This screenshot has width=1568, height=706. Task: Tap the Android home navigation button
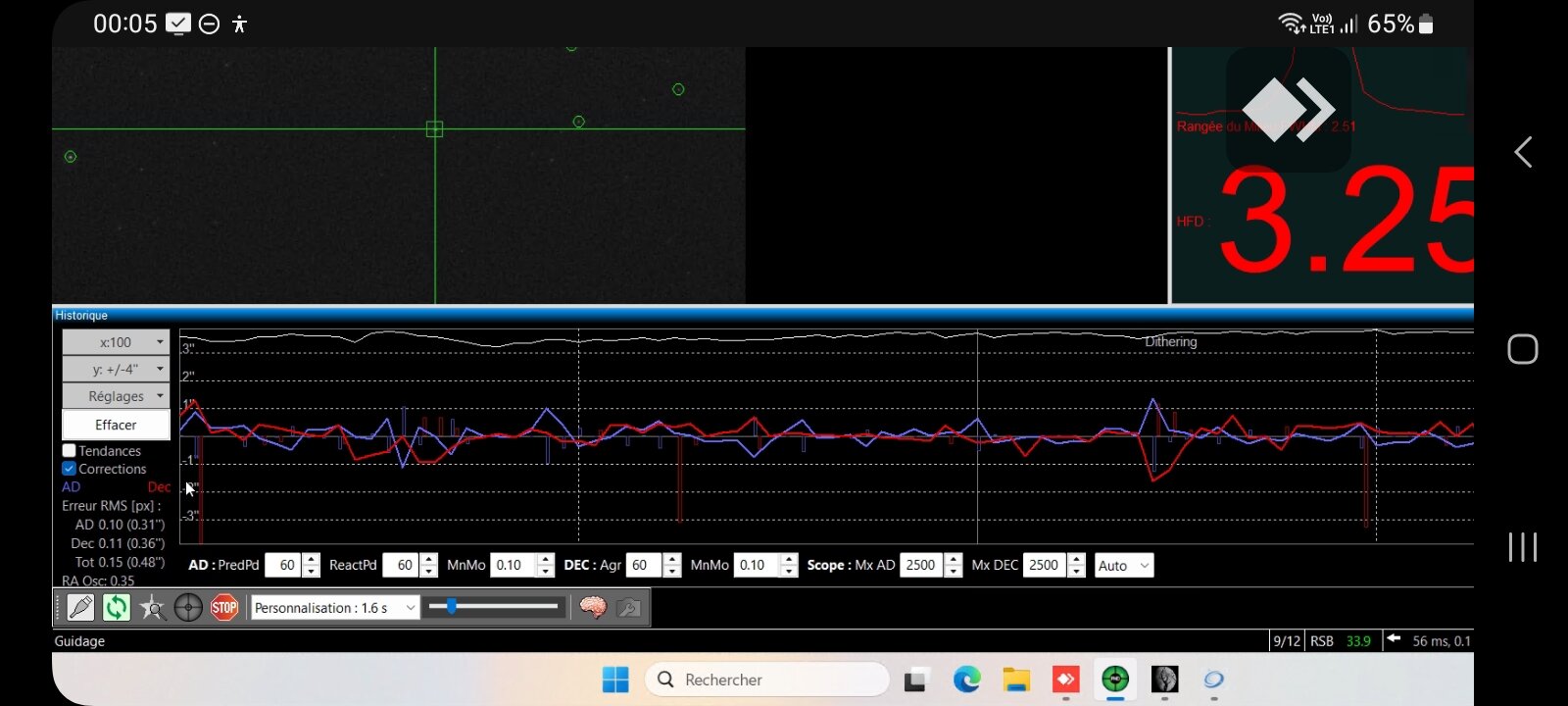(1523, 349)
